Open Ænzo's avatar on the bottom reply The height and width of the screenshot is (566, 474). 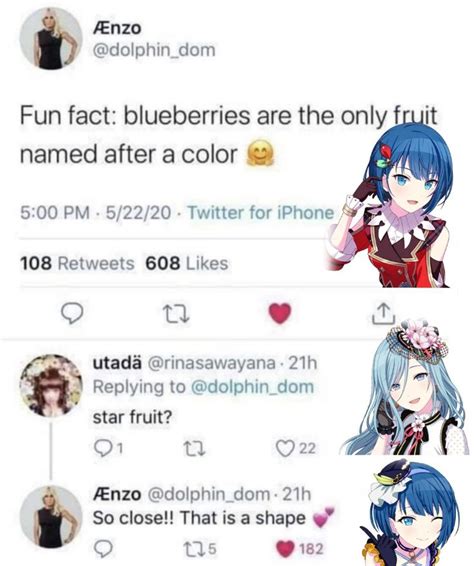coord(51,517)
